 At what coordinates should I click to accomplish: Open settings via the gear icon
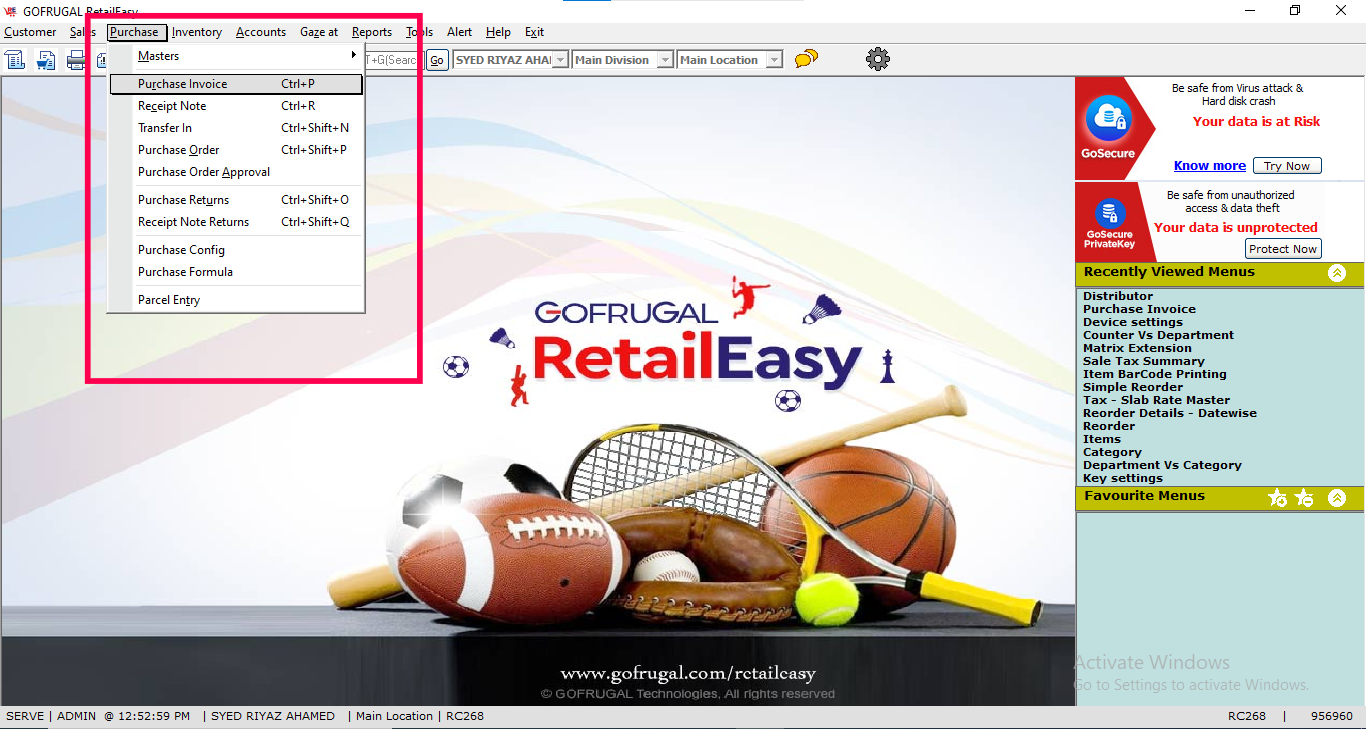point(878,60)
